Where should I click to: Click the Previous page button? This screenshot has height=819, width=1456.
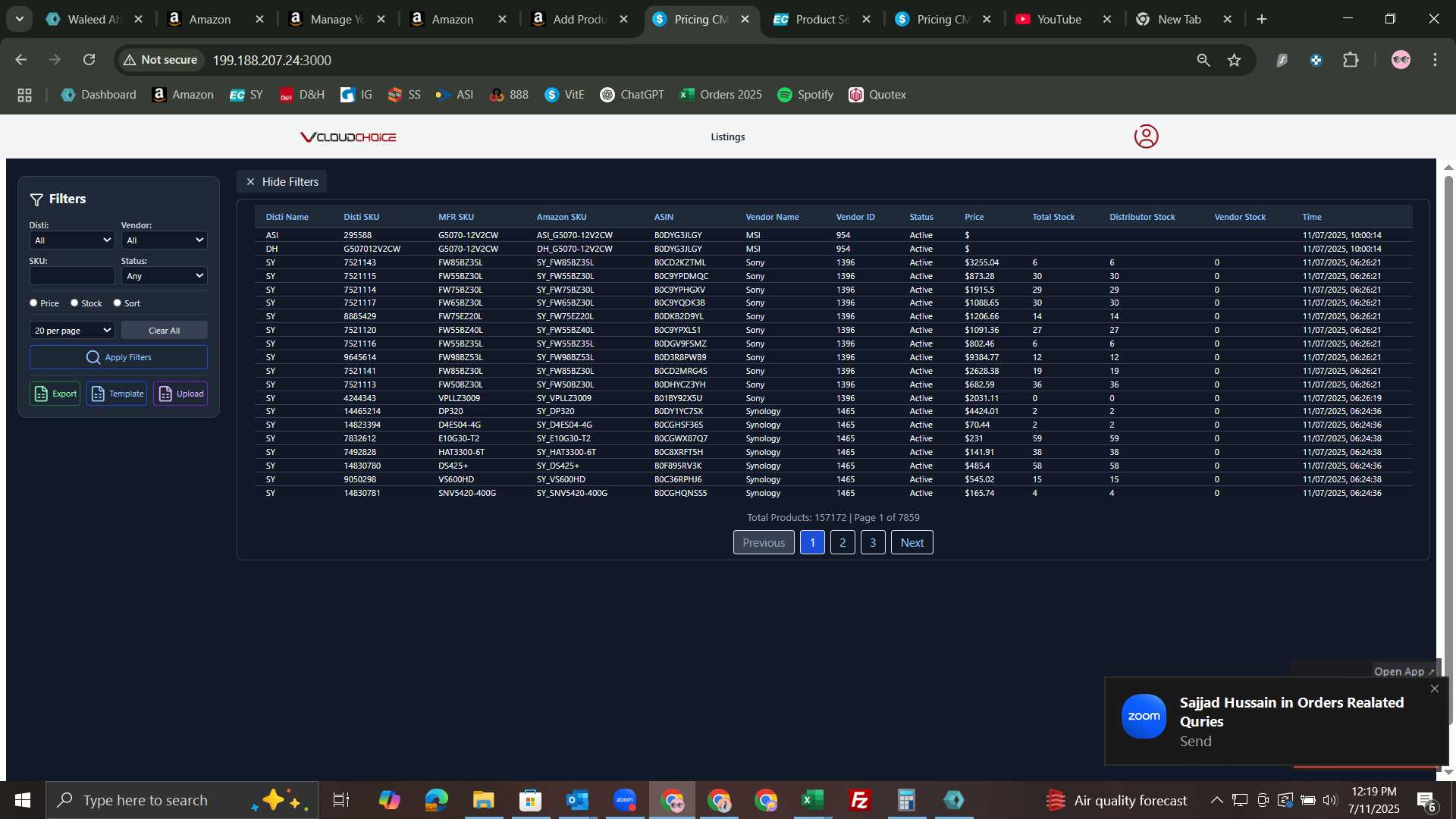coord(764,542)
